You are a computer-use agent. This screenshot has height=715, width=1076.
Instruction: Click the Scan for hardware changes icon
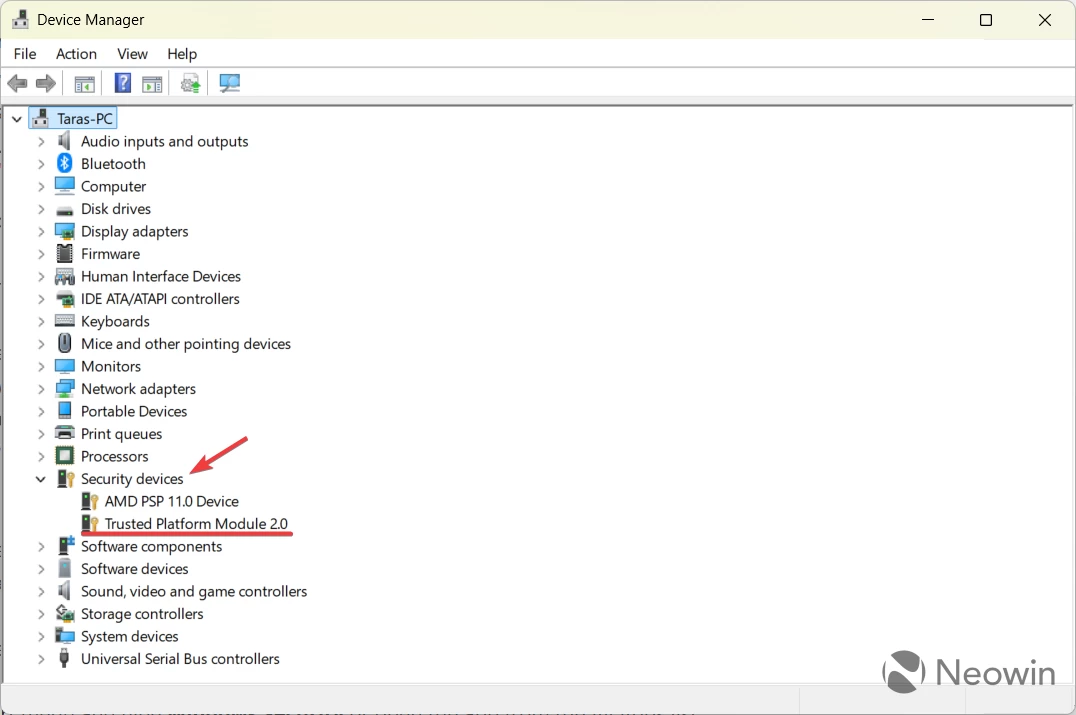point(229,83)
